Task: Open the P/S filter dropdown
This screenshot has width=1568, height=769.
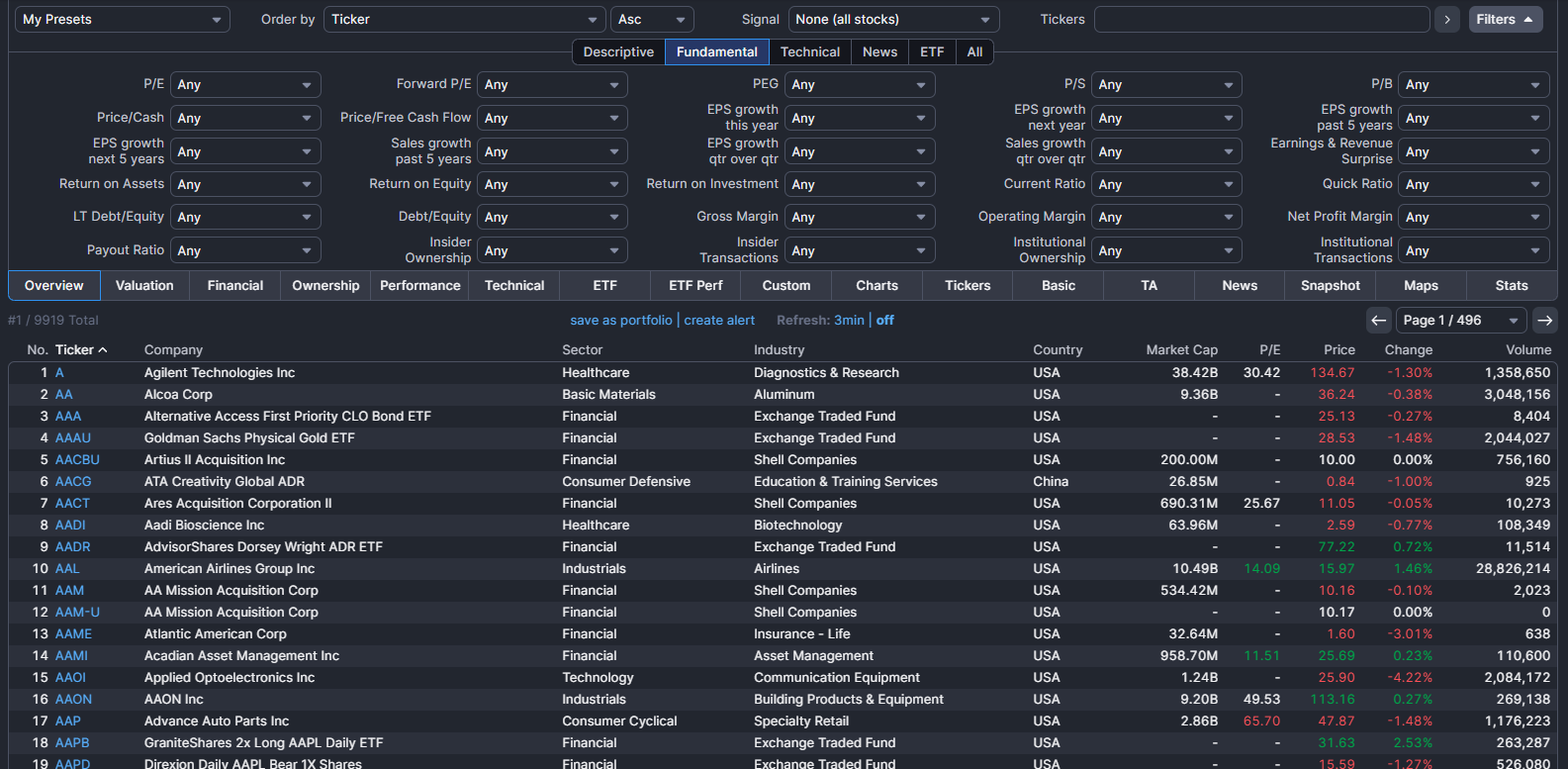Action: pos(1166,85)
